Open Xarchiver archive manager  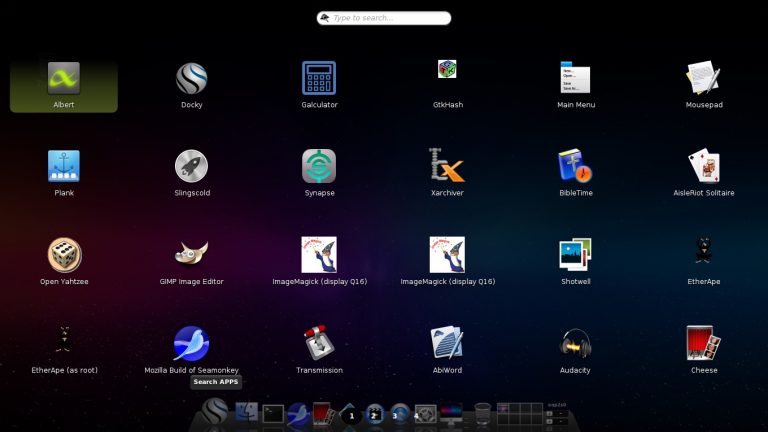click(x=447, y=167)
